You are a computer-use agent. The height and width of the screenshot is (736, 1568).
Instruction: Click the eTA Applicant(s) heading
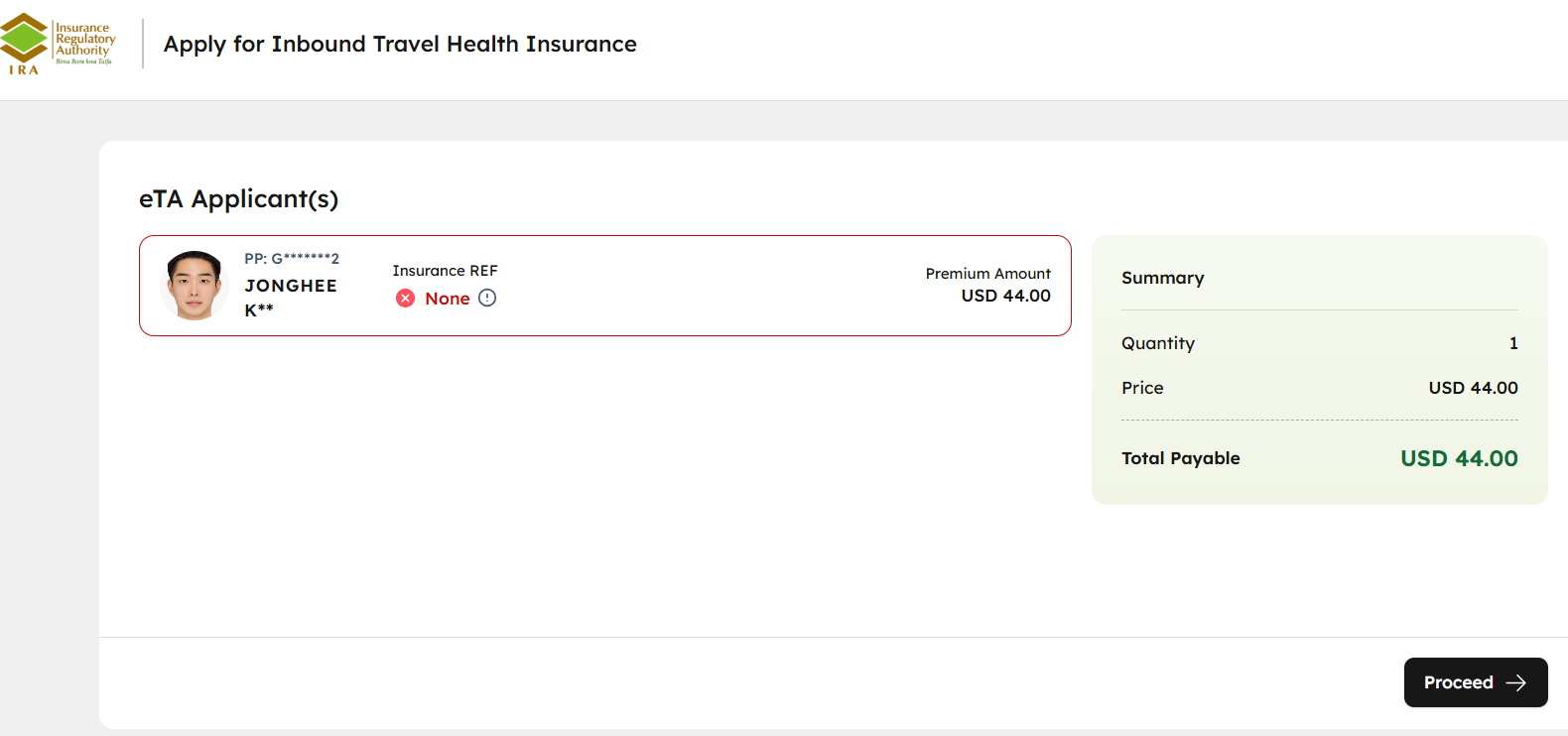point(239,199)
